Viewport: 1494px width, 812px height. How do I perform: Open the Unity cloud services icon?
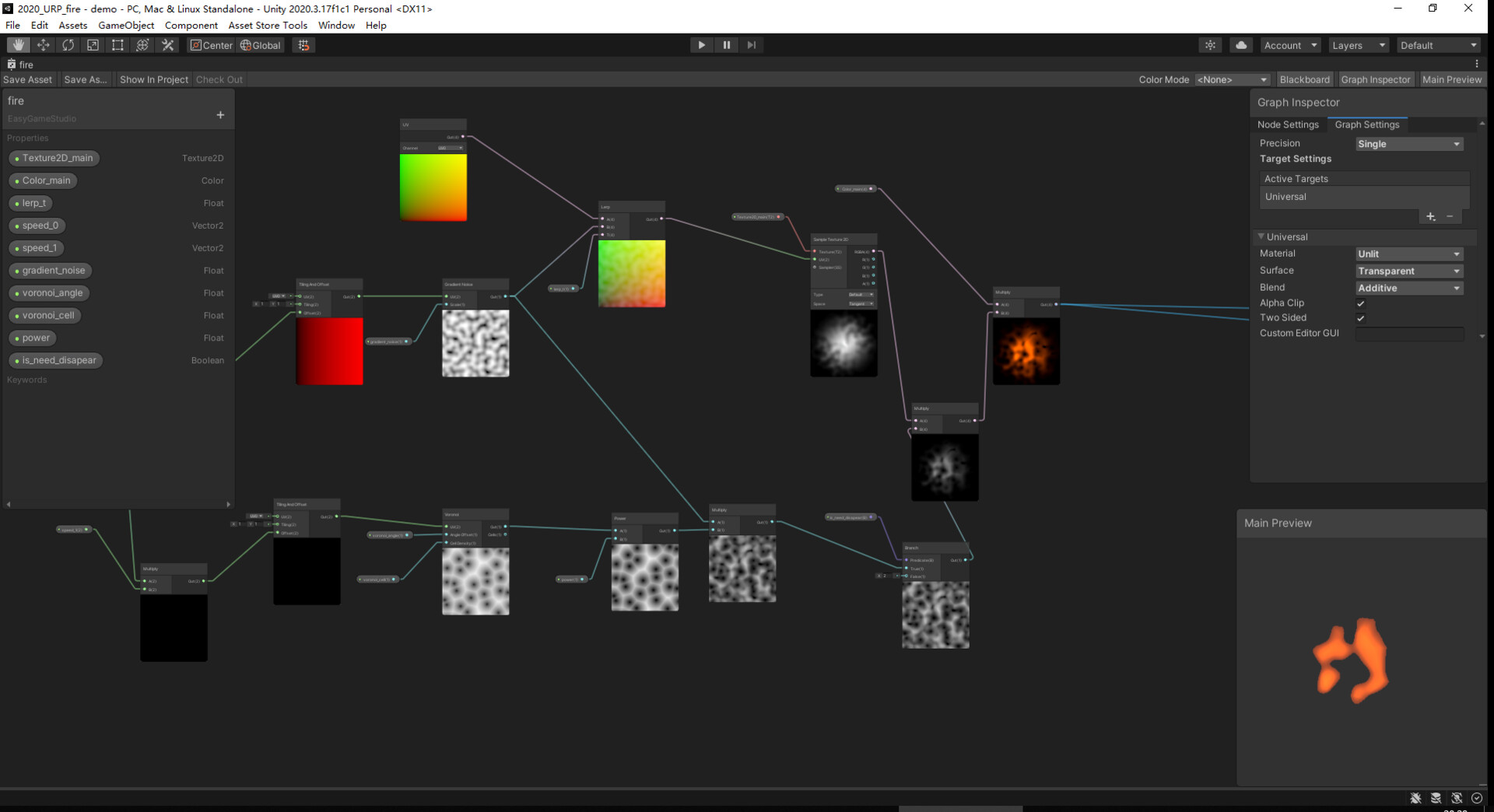pos(1240,45)
